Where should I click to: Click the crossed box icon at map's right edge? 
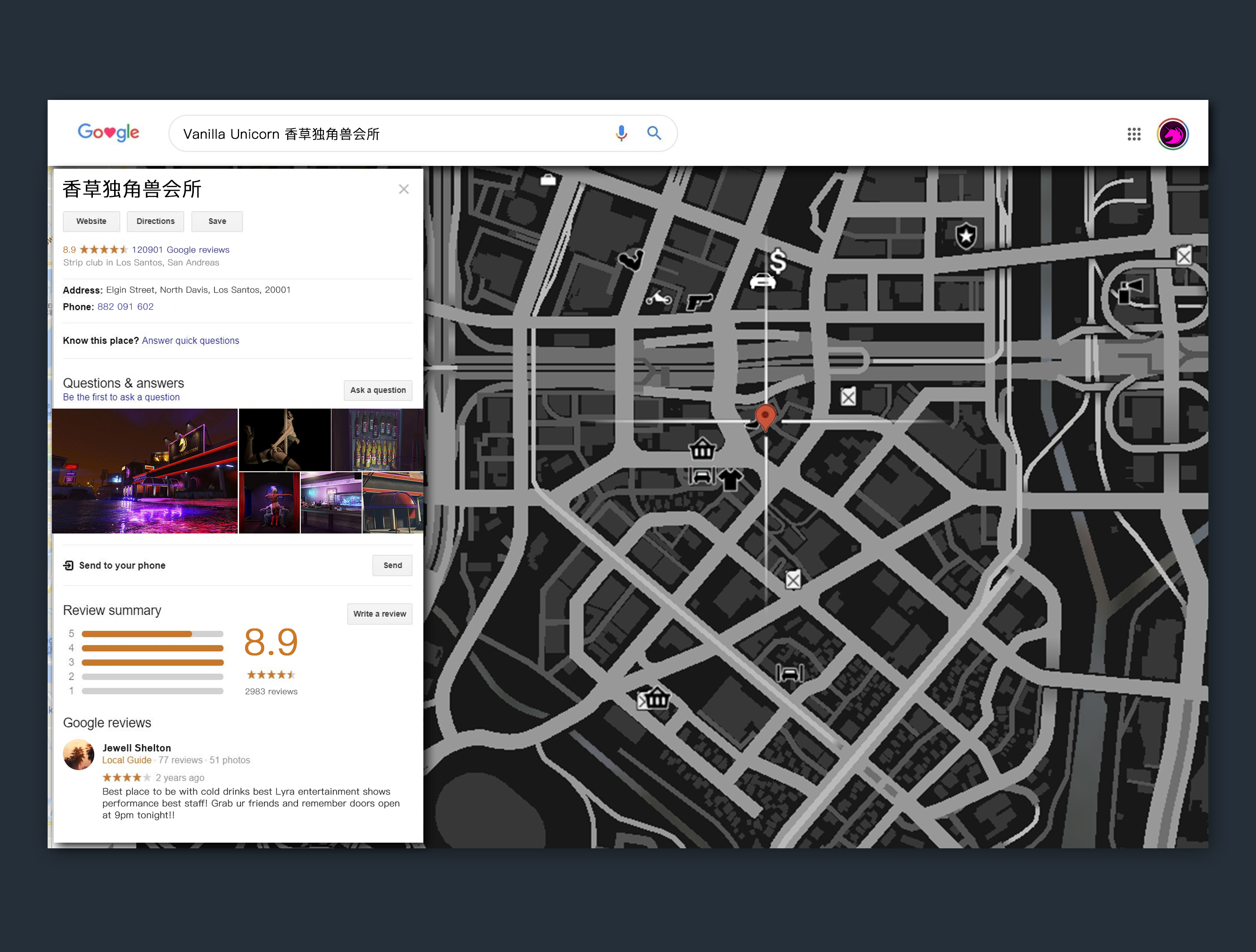[x=1184, y=256]
